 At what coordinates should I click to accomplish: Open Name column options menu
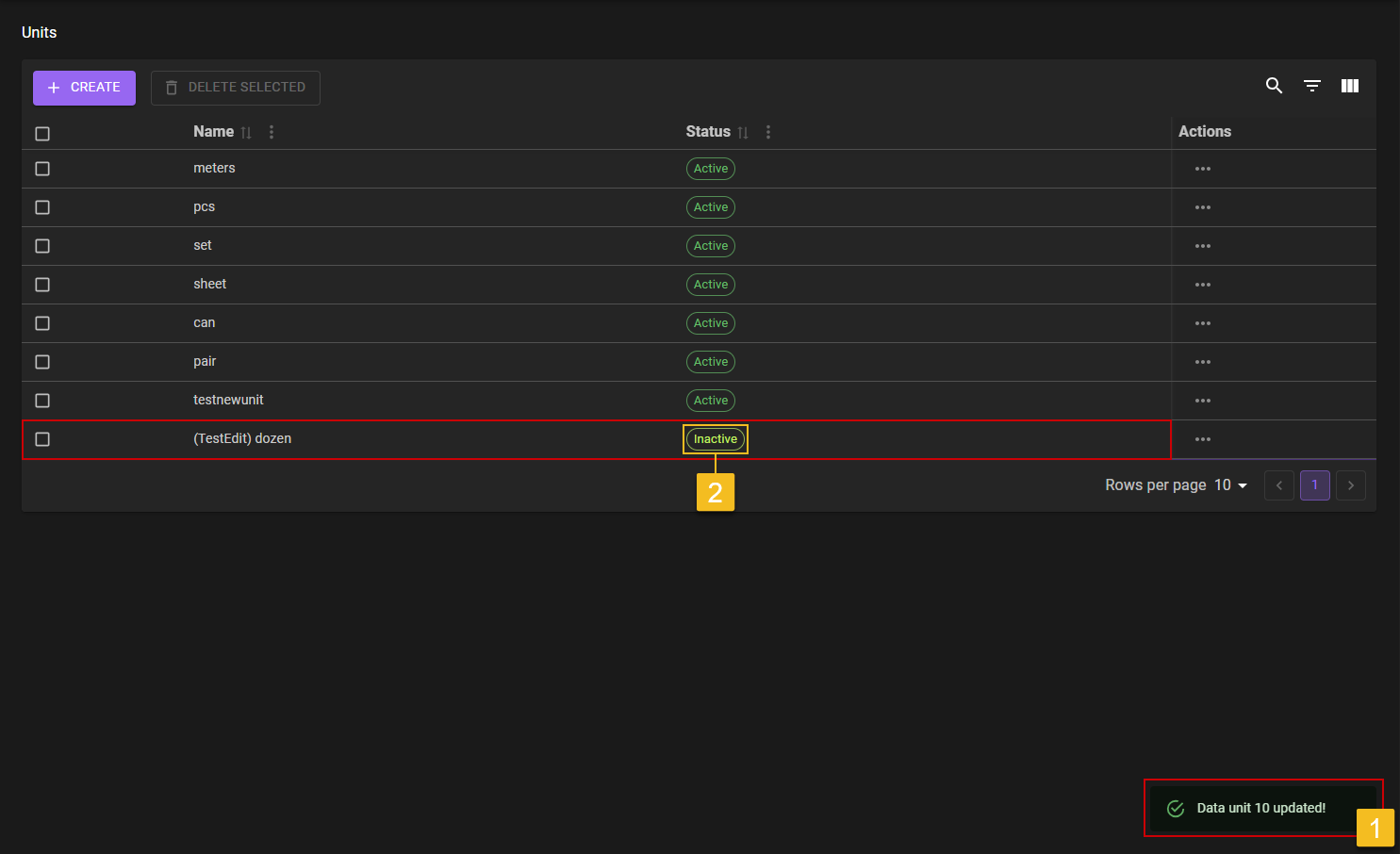coord(272,132)
